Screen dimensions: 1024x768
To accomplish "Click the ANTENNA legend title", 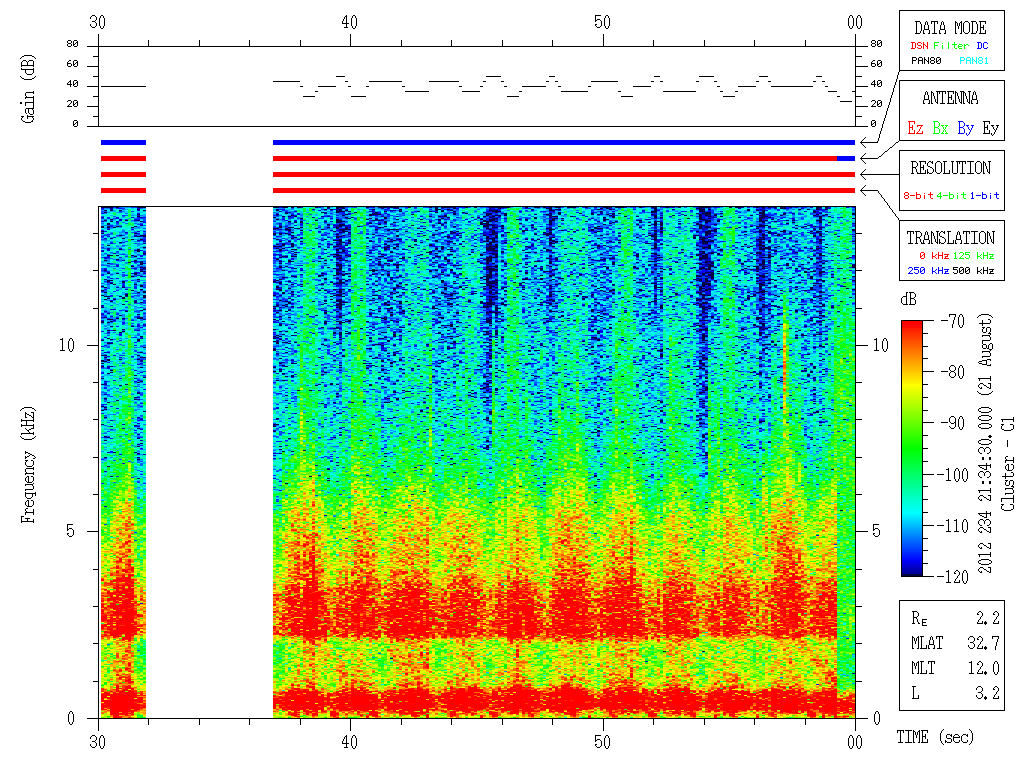I will point(950,99).
